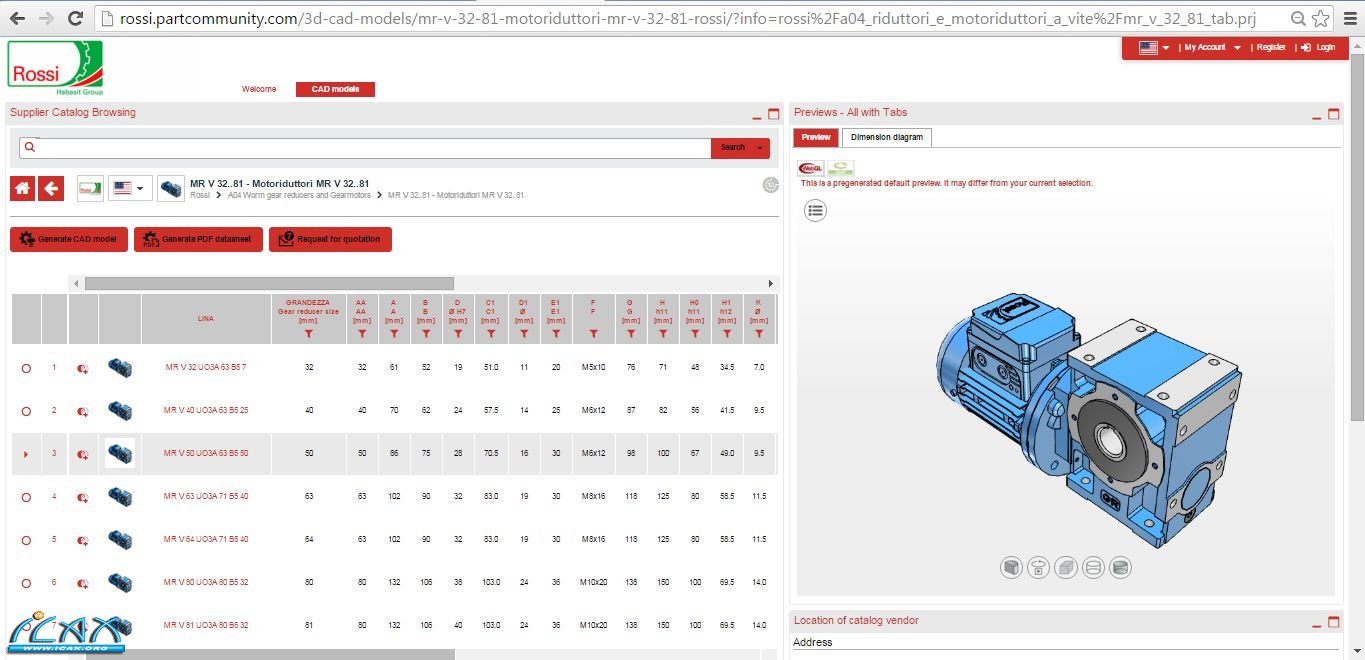Click the bookmark star in address bar
Screen dimensions: 1365x660
coord(1321,18)
